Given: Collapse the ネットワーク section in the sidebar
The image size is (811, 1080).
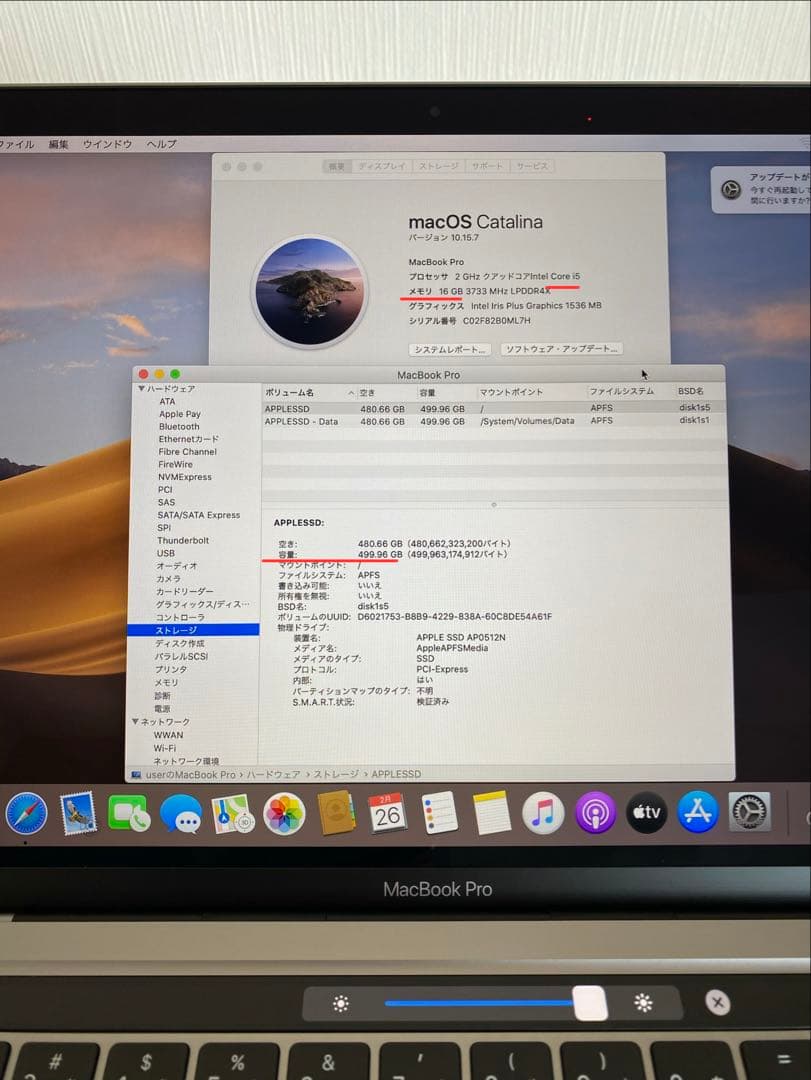Looking at the screenshot, I should click(x=136, y=721).
